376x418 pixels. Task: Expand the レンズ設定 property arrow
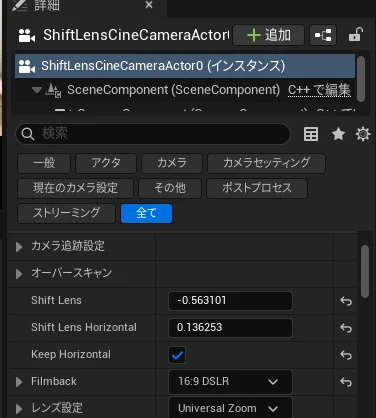point(19,409)
